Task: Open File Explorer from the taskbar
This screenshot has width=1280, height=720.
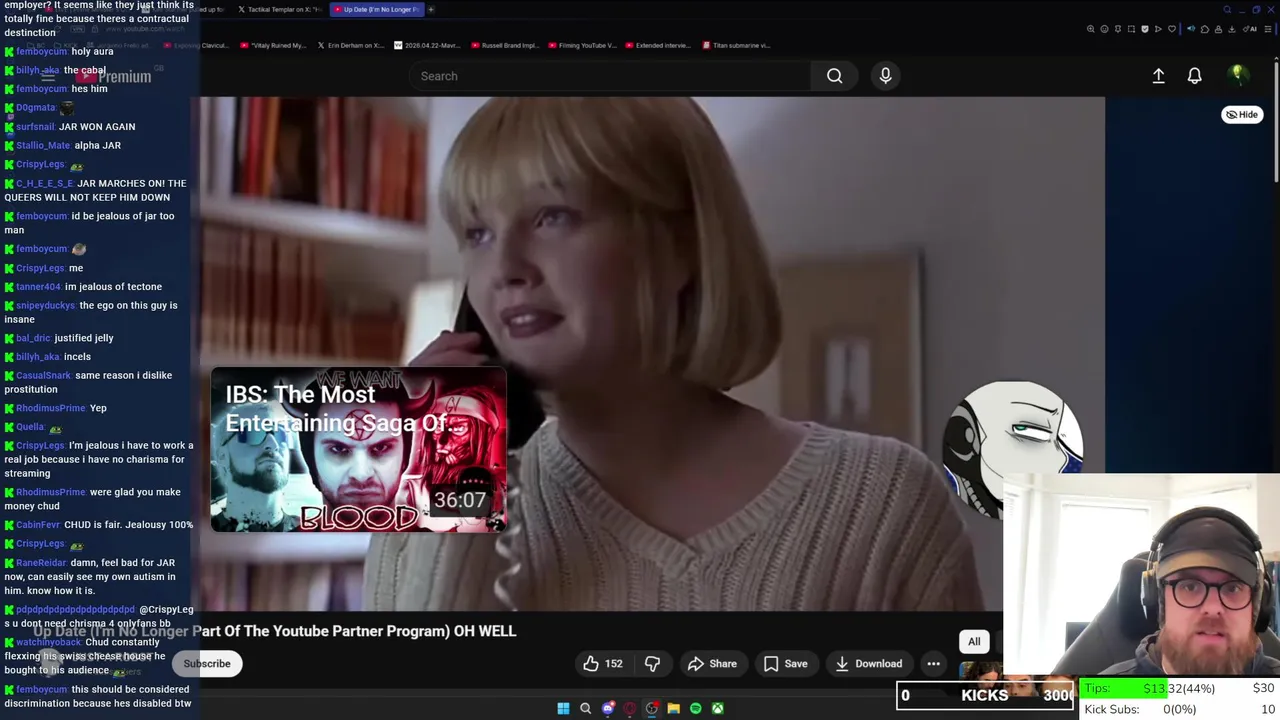Action: coord(673,708)
